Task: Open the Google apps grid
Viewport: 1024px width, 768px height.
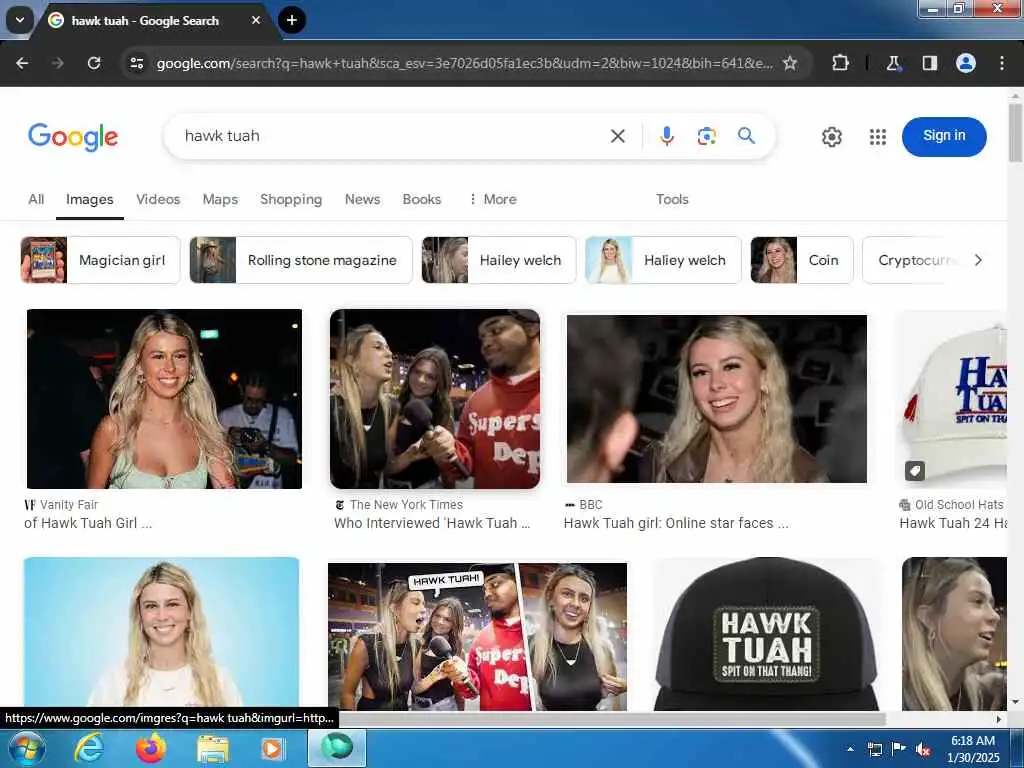Action: 878,136
